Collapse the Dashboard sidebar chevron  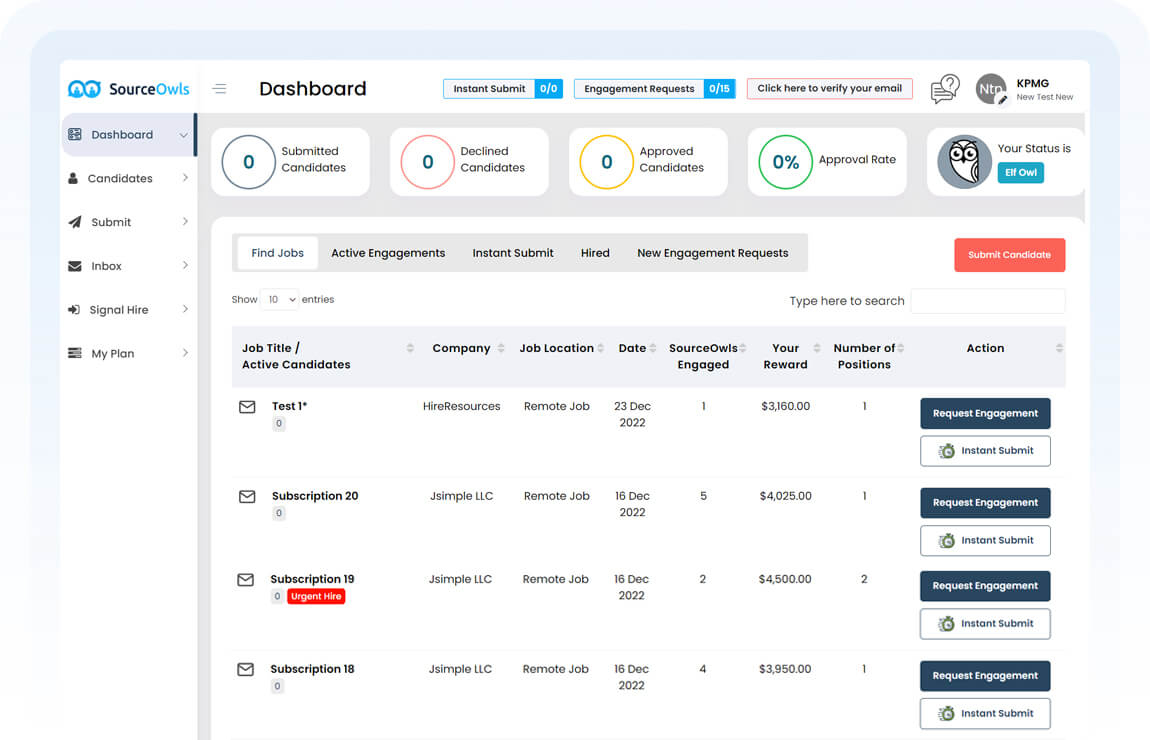[x=183, y=135]
